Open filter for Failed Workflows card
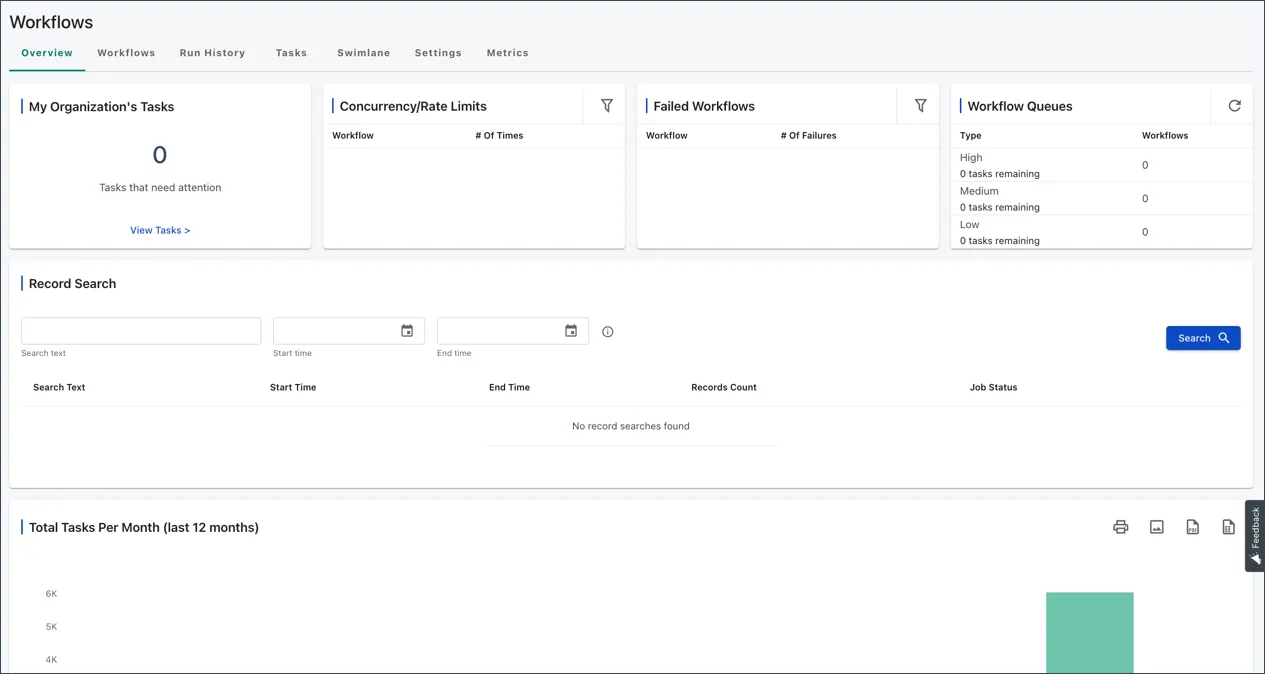1265x674 pixels. 920,105
